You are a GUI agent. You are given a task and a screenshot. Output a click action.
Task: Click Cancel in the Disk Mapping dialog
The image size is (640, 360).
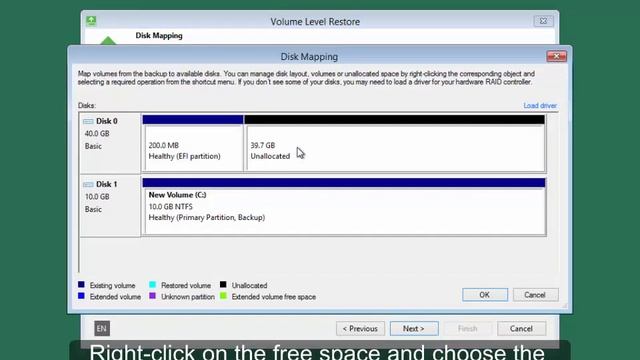pos(535,295)
